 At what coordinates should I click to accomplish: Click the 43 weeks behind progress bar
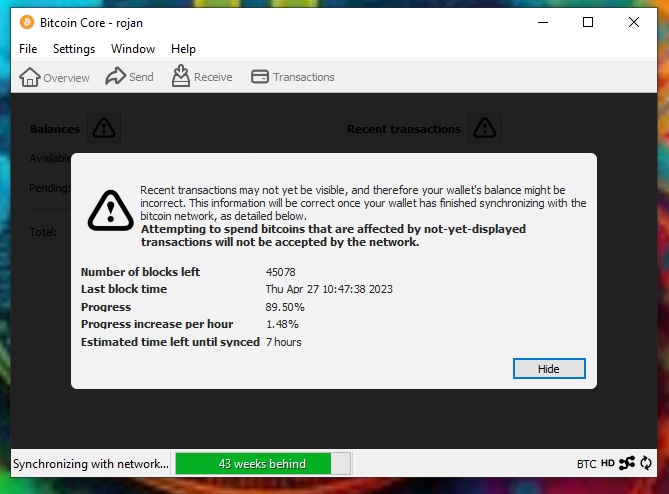(263, 464)
